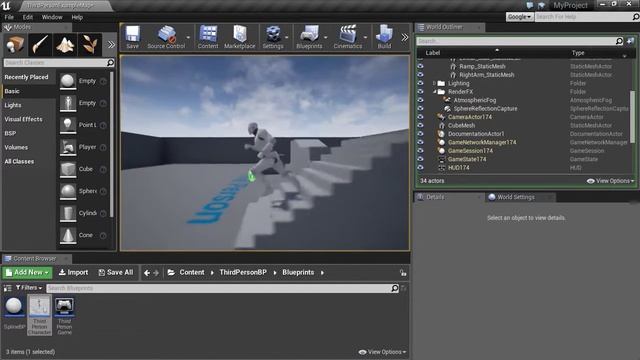Viewport: 640px width, 360px height.
Task: Toggle visibility of CubeMesh
Action: tap(420, 125)
